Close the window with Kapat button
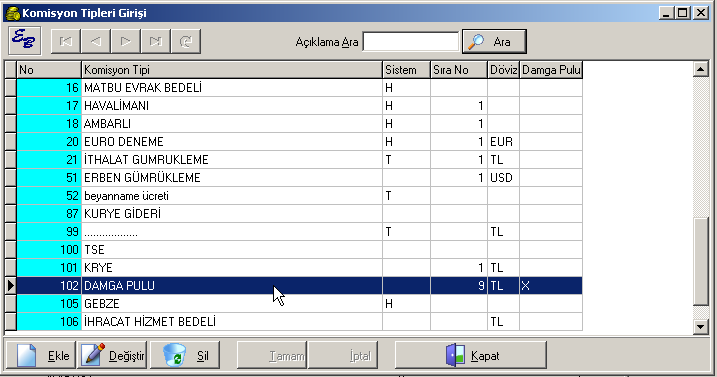The width and height of the screenshot is (717, 377). 471,355
